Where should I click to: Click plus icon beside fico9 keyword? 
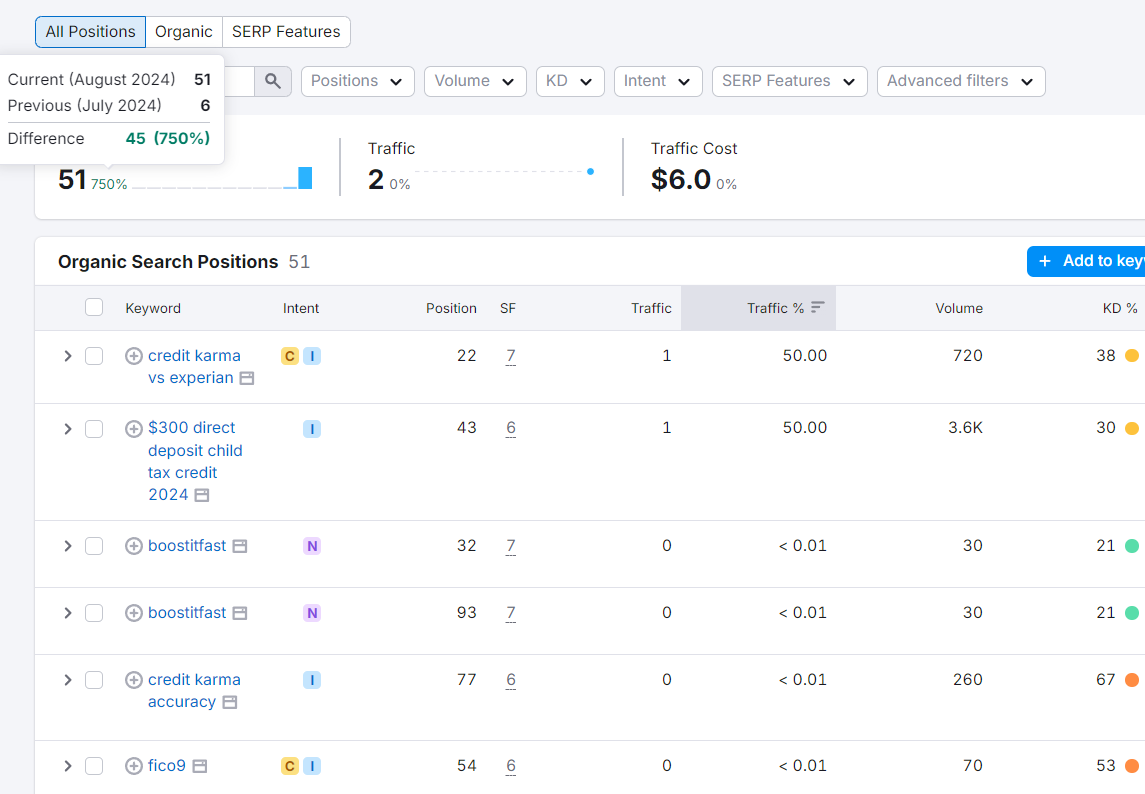coord(134,766)
